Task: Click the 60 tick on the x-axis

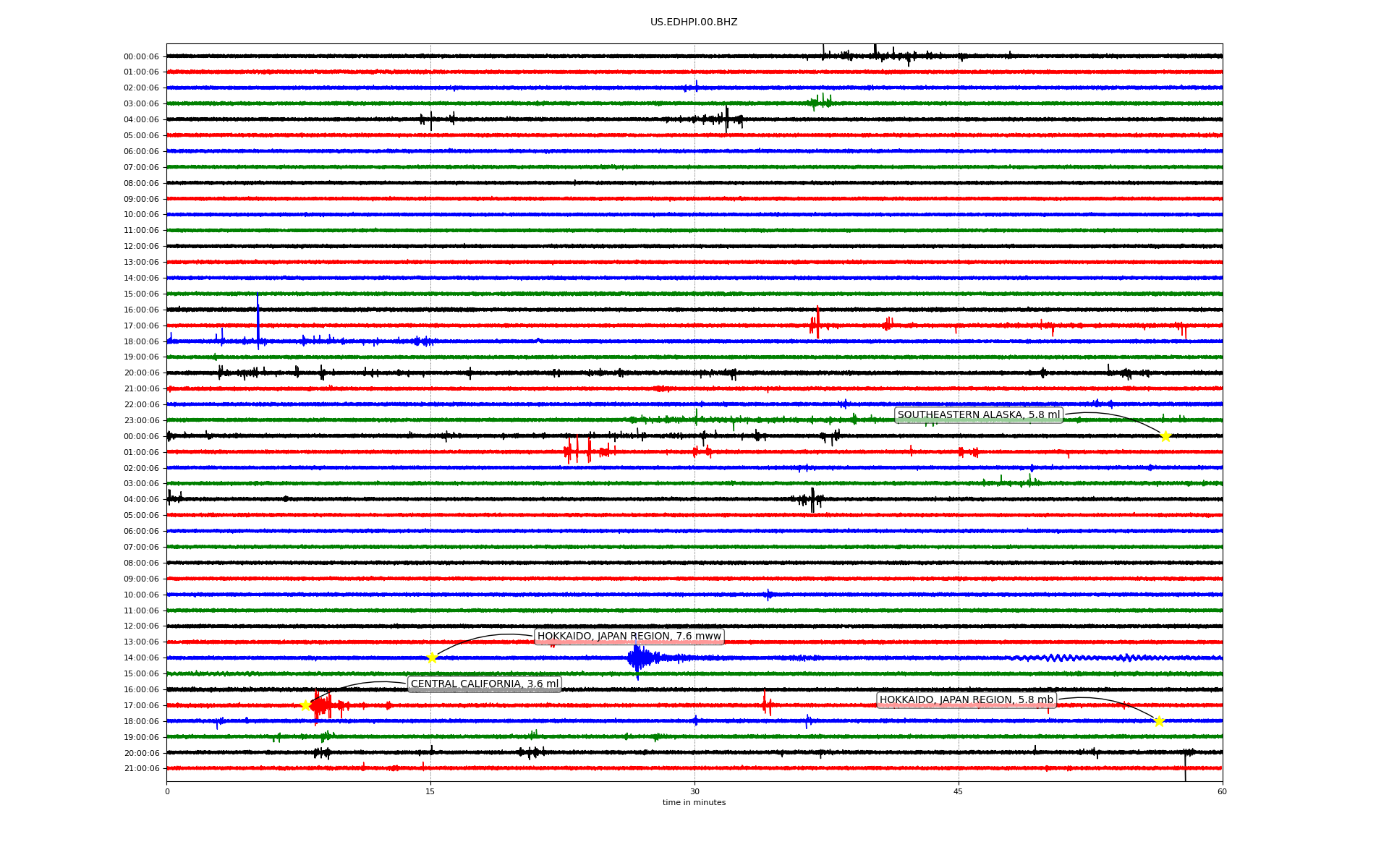Action: pyautogui.click(x=1222, y=791)
